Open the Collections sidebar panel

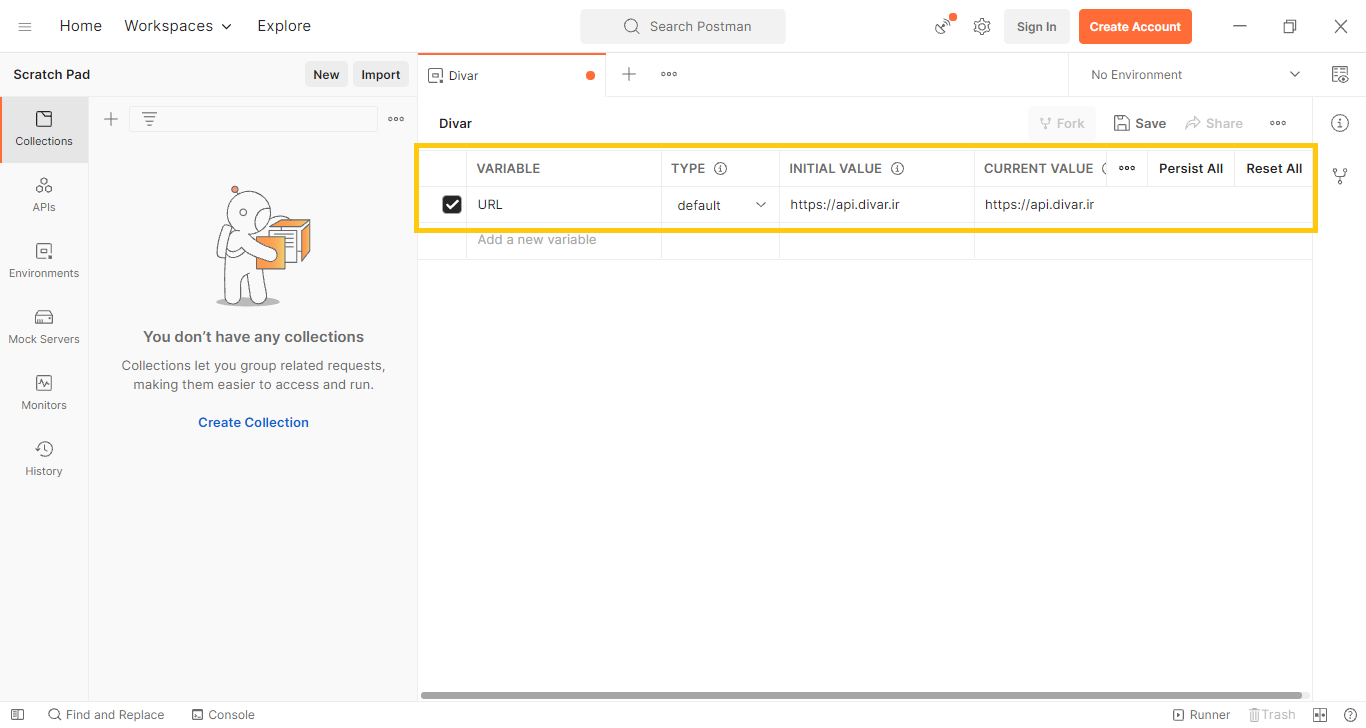click(x=44, y=130)
